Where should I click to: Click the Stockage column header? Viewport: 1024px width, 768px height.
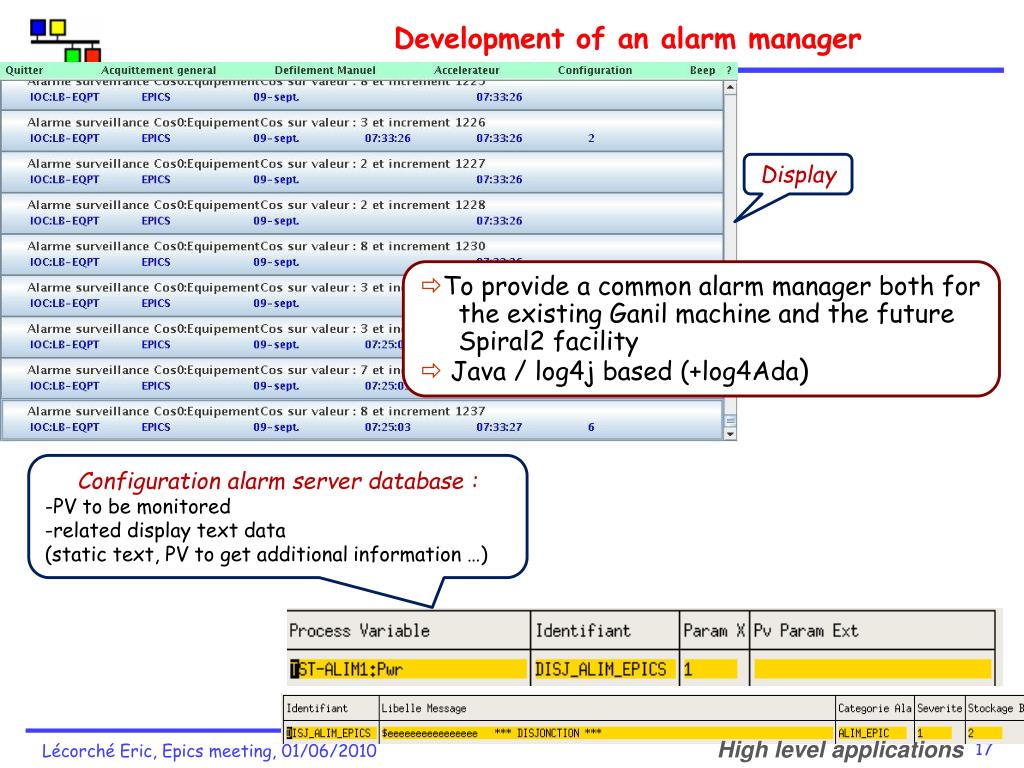[995, 708]
